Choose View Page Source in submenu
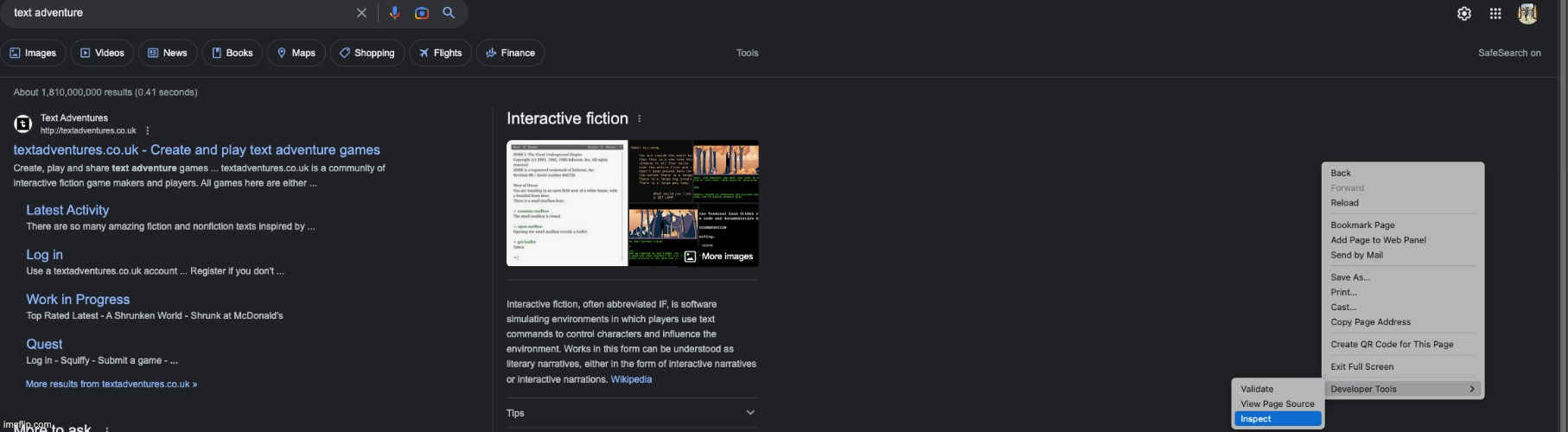Image resolution: width=1568 pixels, height=432 pixels. pos(1278,403)
